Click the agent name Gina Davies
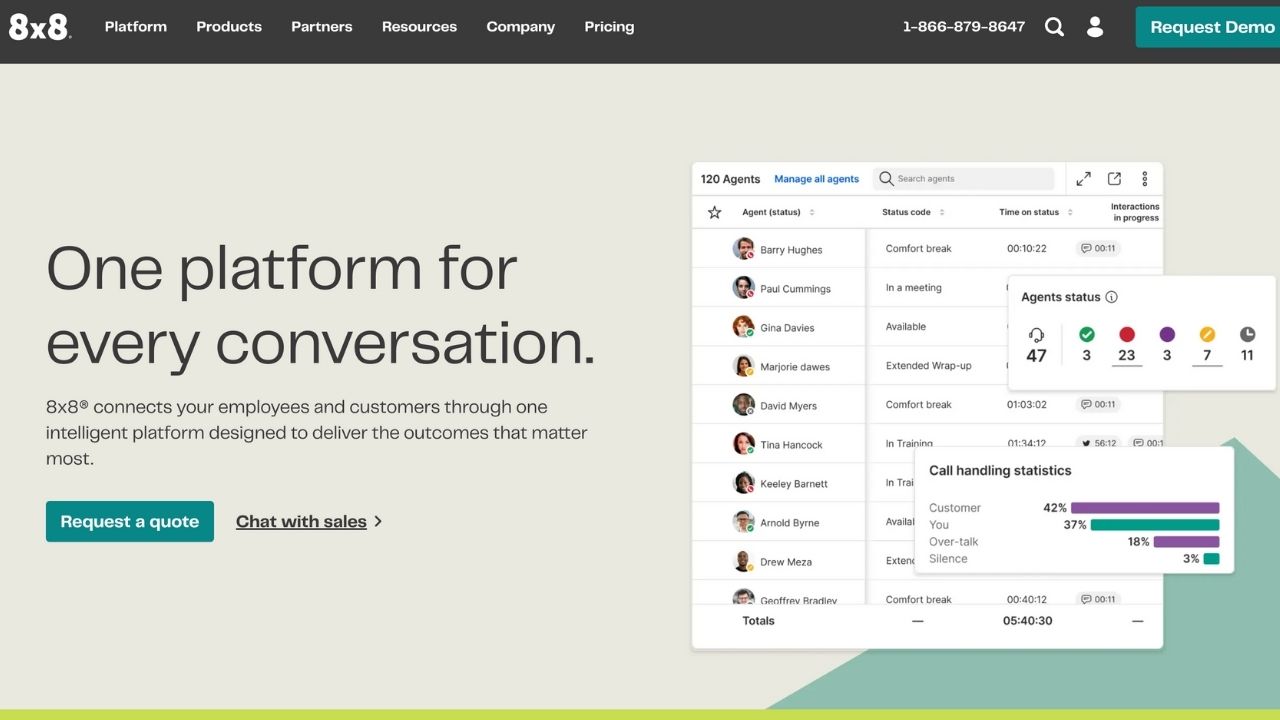The height and width of the screenshot is (720, 1280). (x=787, y=328)
